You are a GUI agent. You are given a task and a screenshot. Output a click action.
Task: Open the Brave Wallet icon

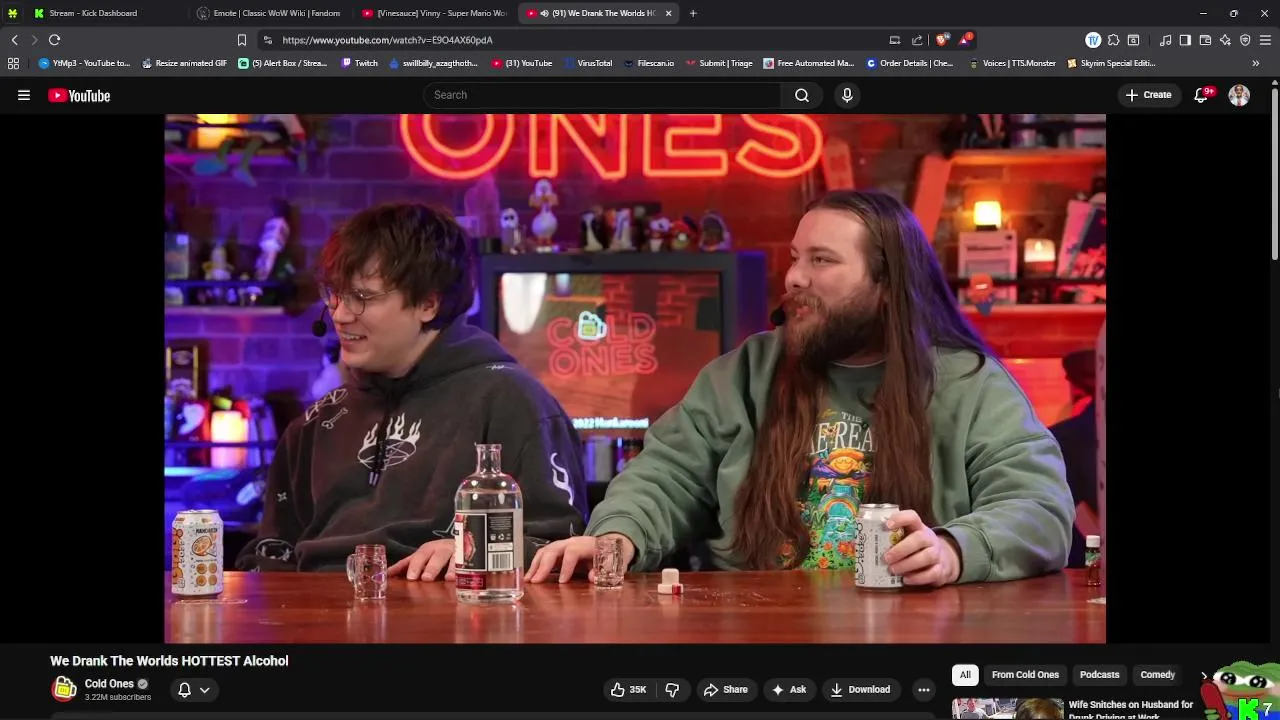1205,40
